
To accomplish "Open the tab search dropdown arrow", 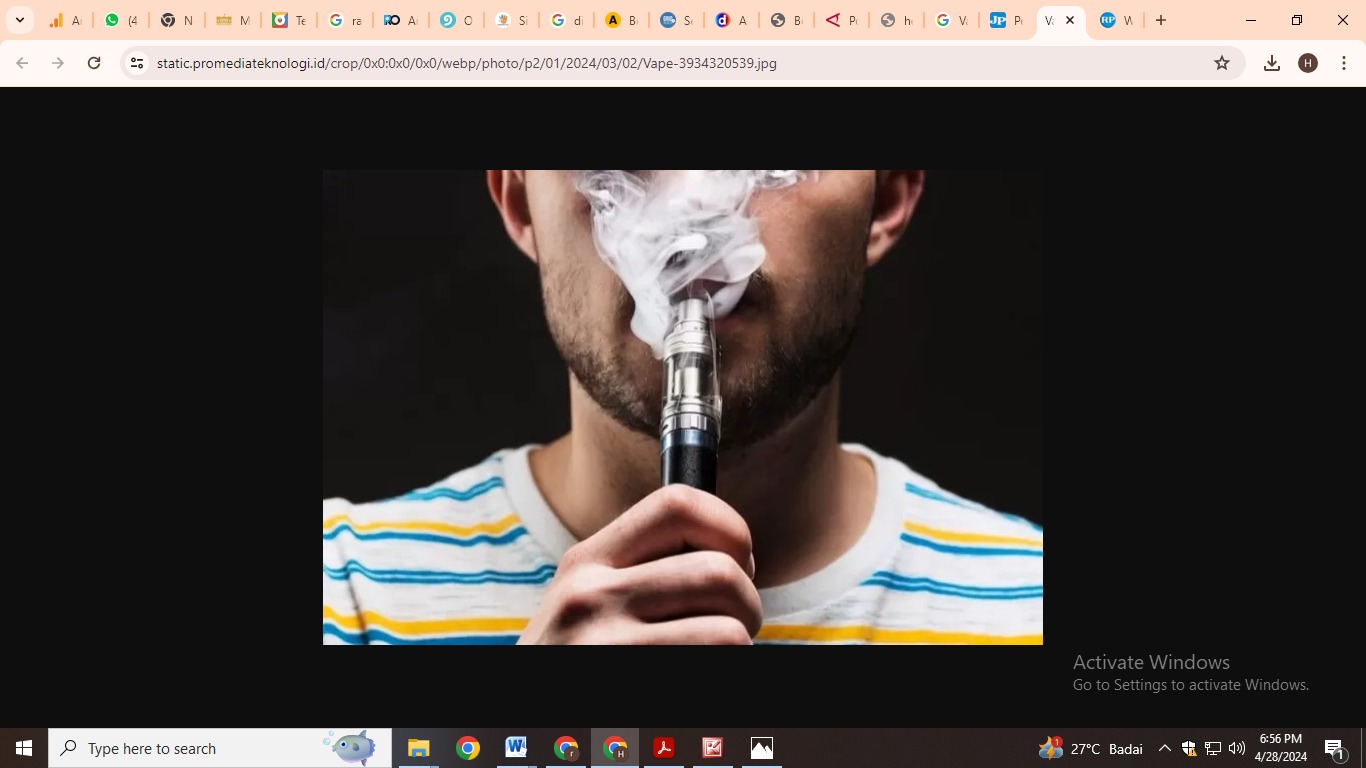I will click(19, 20).
